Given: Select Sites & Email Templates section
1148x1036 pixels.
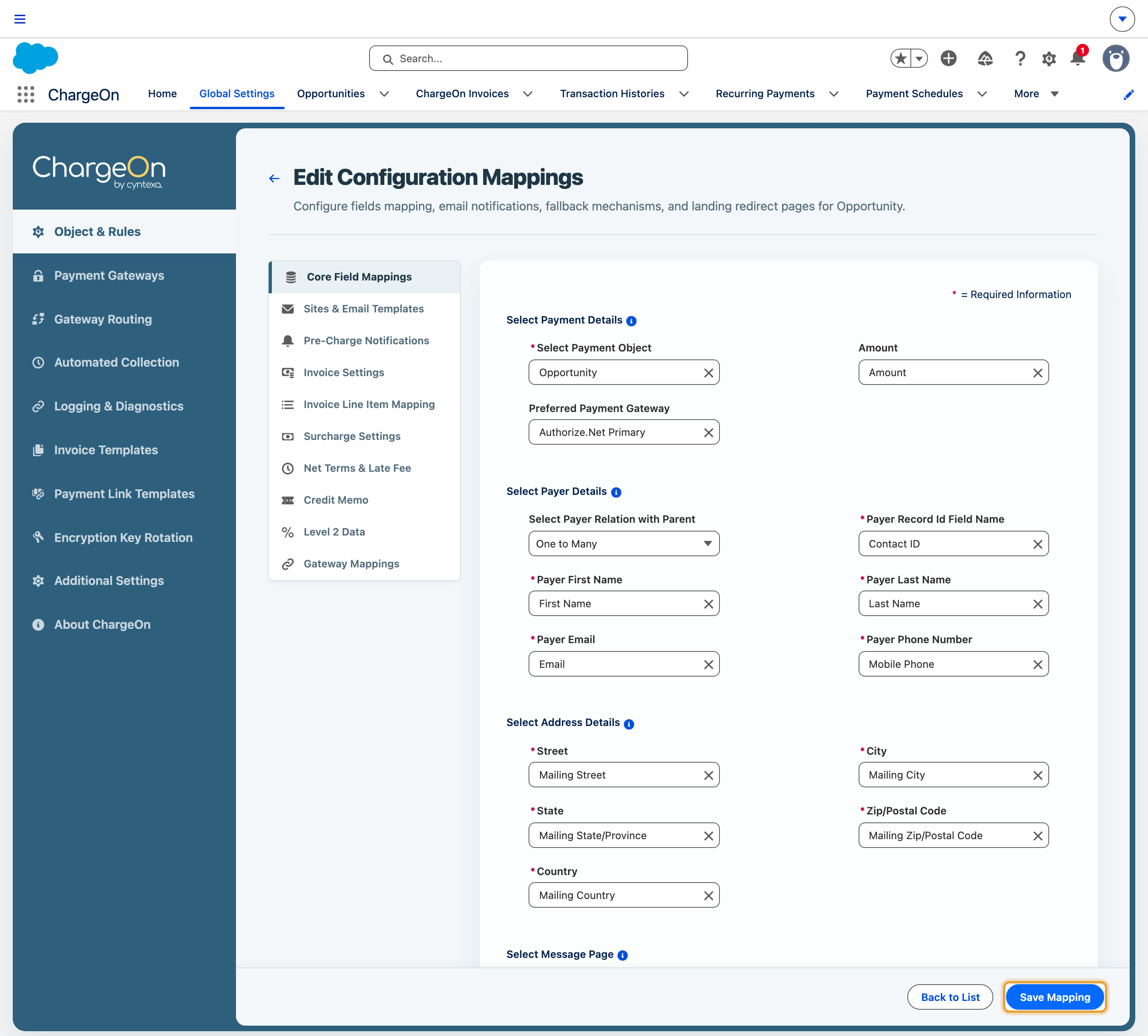Looking at the screenshot, I should 364,309.
